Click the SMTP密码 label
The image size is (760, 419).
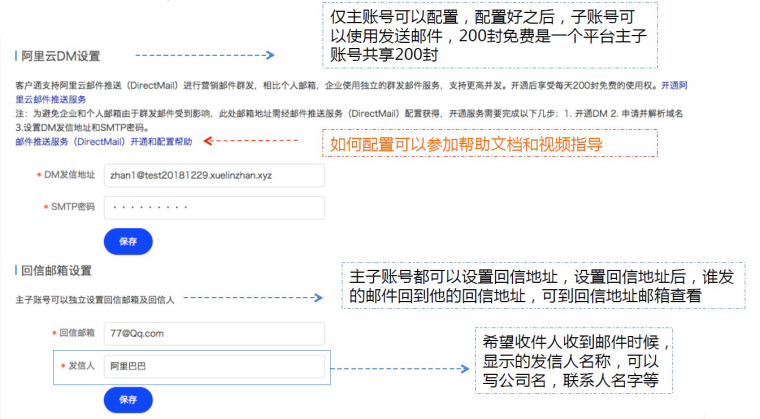tap(73, 207)
